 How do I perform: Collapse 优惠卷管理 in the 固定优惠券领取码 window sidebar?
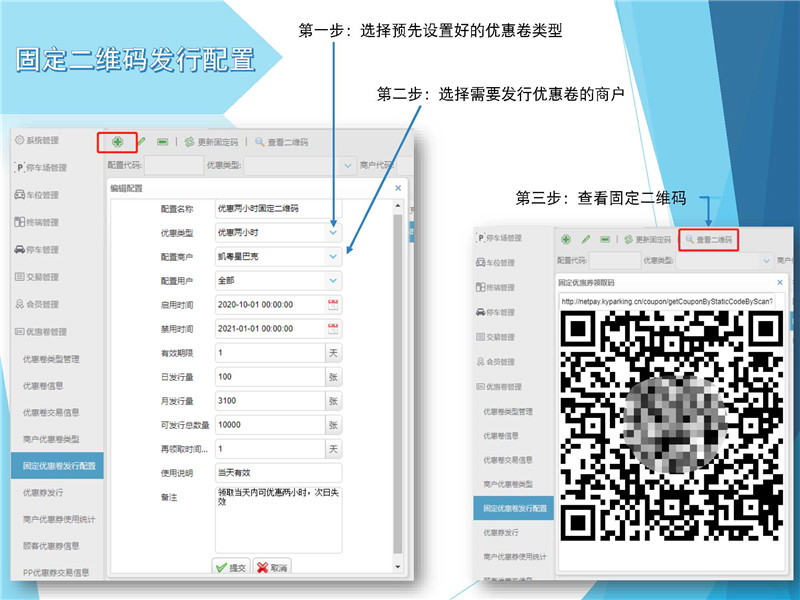[499, 387]
